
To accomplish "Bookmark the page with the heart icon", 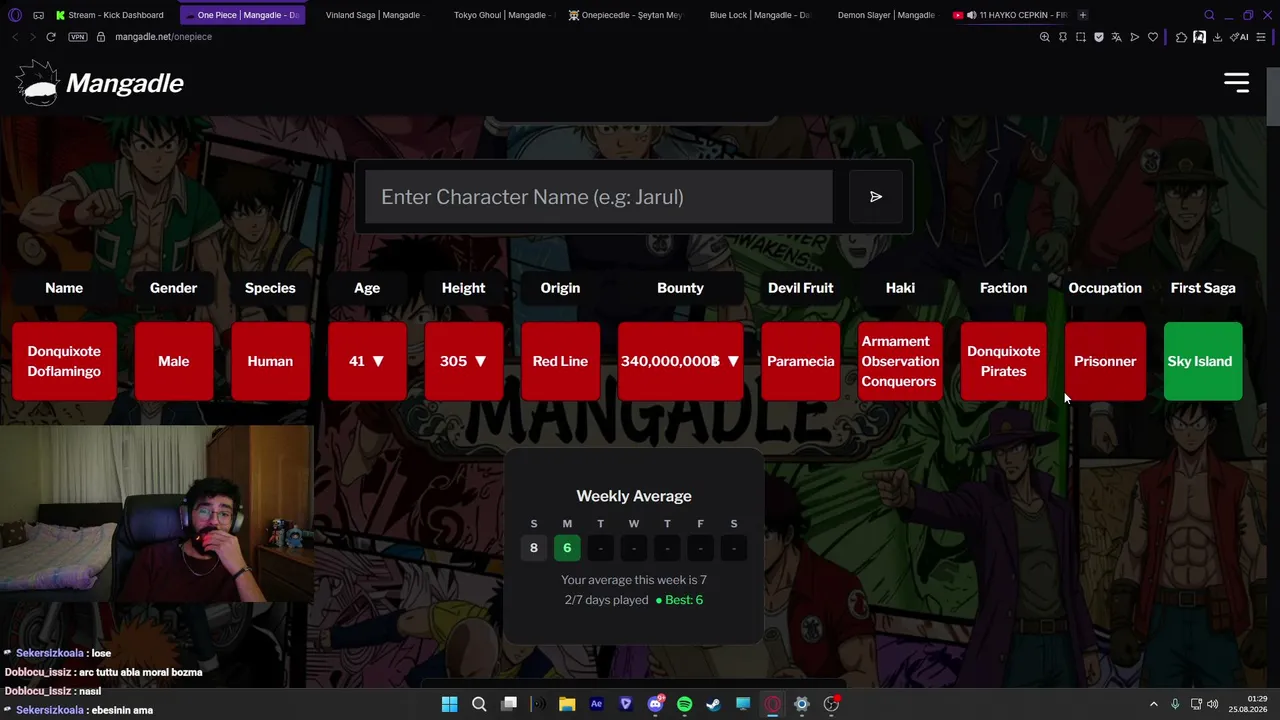I will pos(1153,37).
